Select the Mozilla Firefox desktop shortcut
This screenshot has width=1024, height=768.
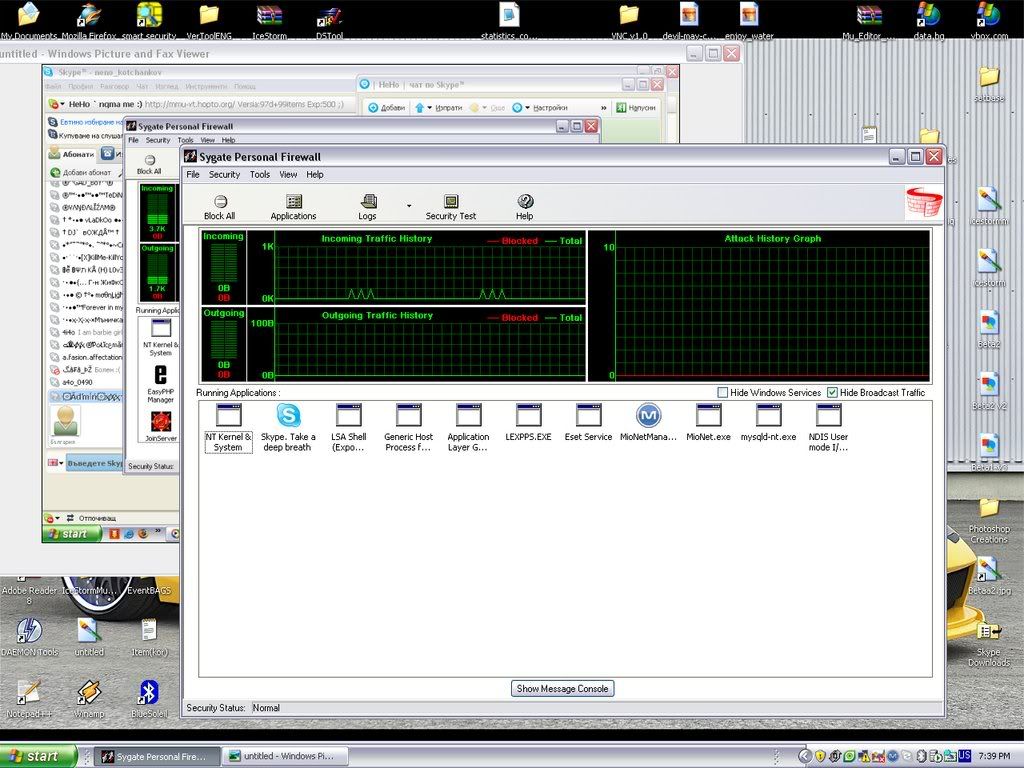pos(90,20)
